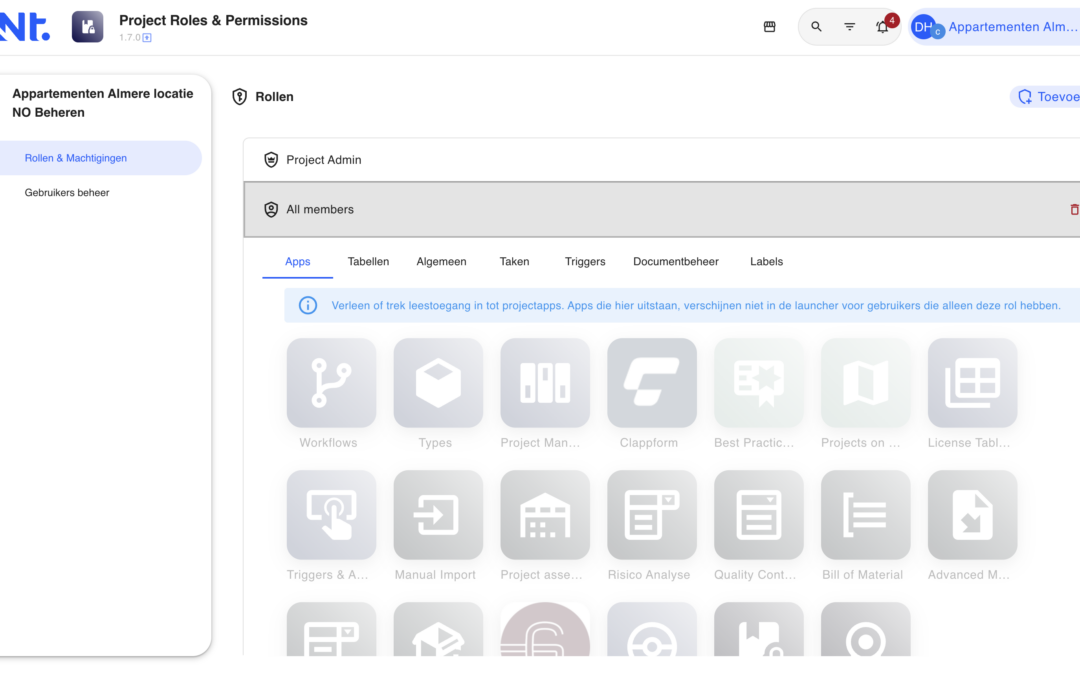Screen dimensions: 1080x675
Task: Click the info icon in the blue banner
Action: (308, 305)
